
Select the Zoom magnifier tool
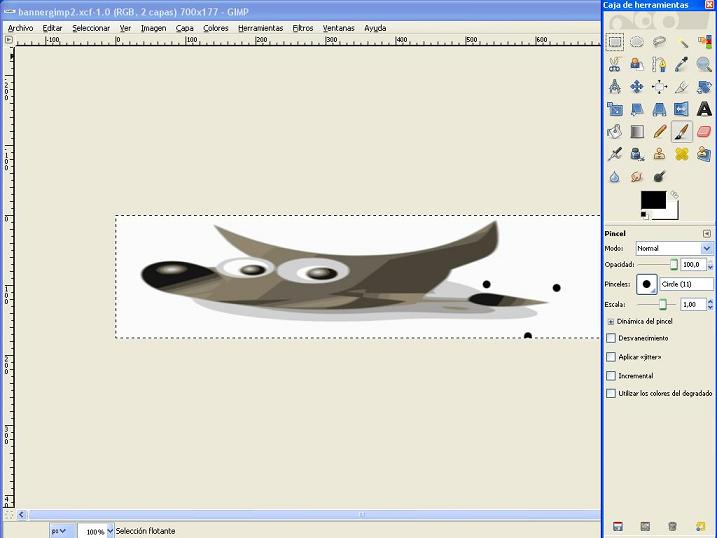click(x=704, y=64)
